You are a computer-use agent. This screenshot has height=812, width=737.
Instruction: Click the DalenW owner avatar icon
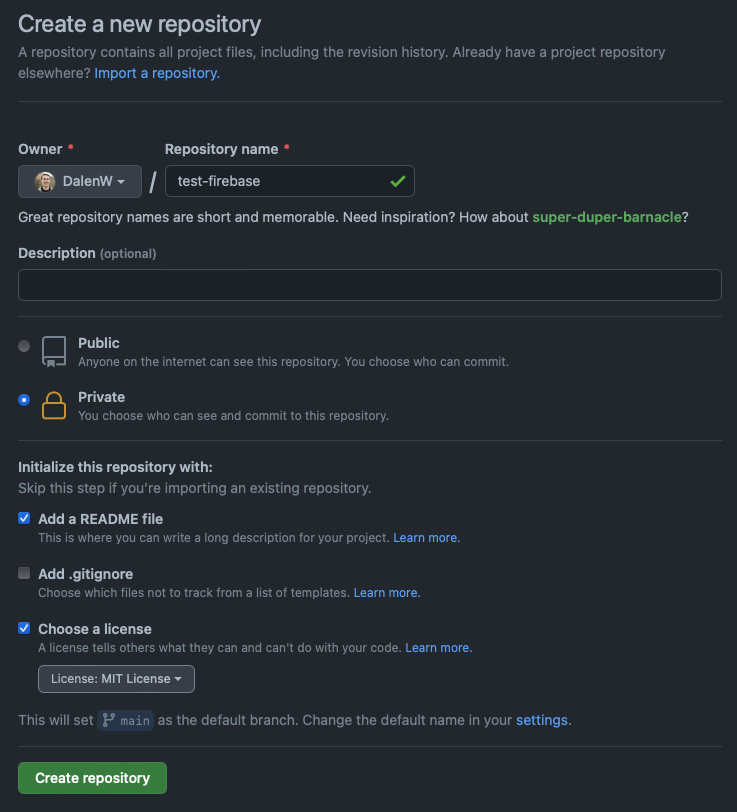(45, 181)
